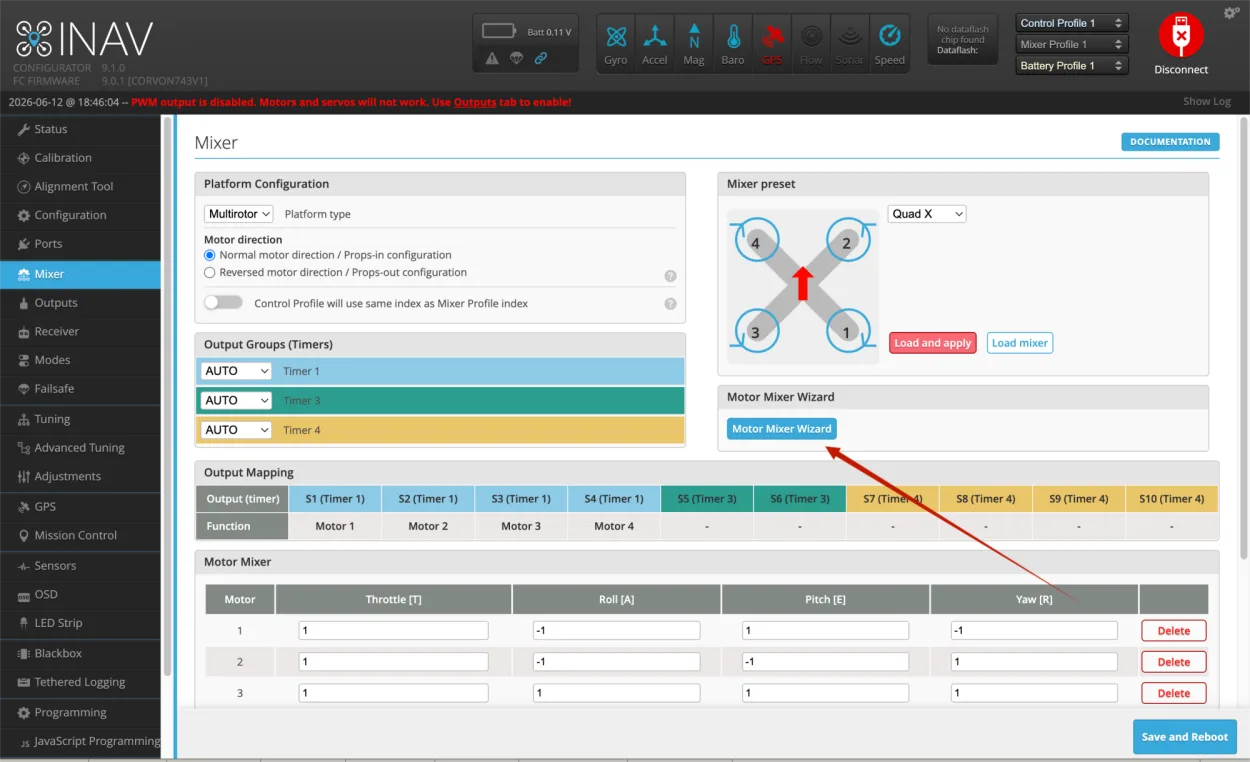The image size is (1250, 762).
Task: Open the Mixer Profile 1 selector
Action: [1072, 44]
